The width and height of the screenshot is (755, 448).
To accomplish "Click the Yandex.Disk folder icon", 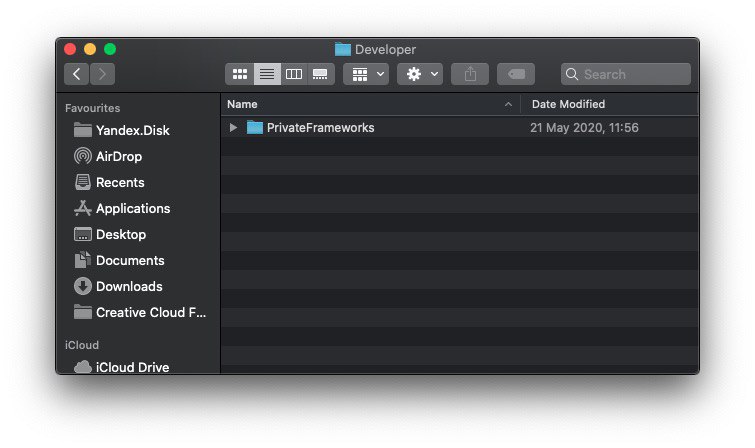I will coord(83,130).
